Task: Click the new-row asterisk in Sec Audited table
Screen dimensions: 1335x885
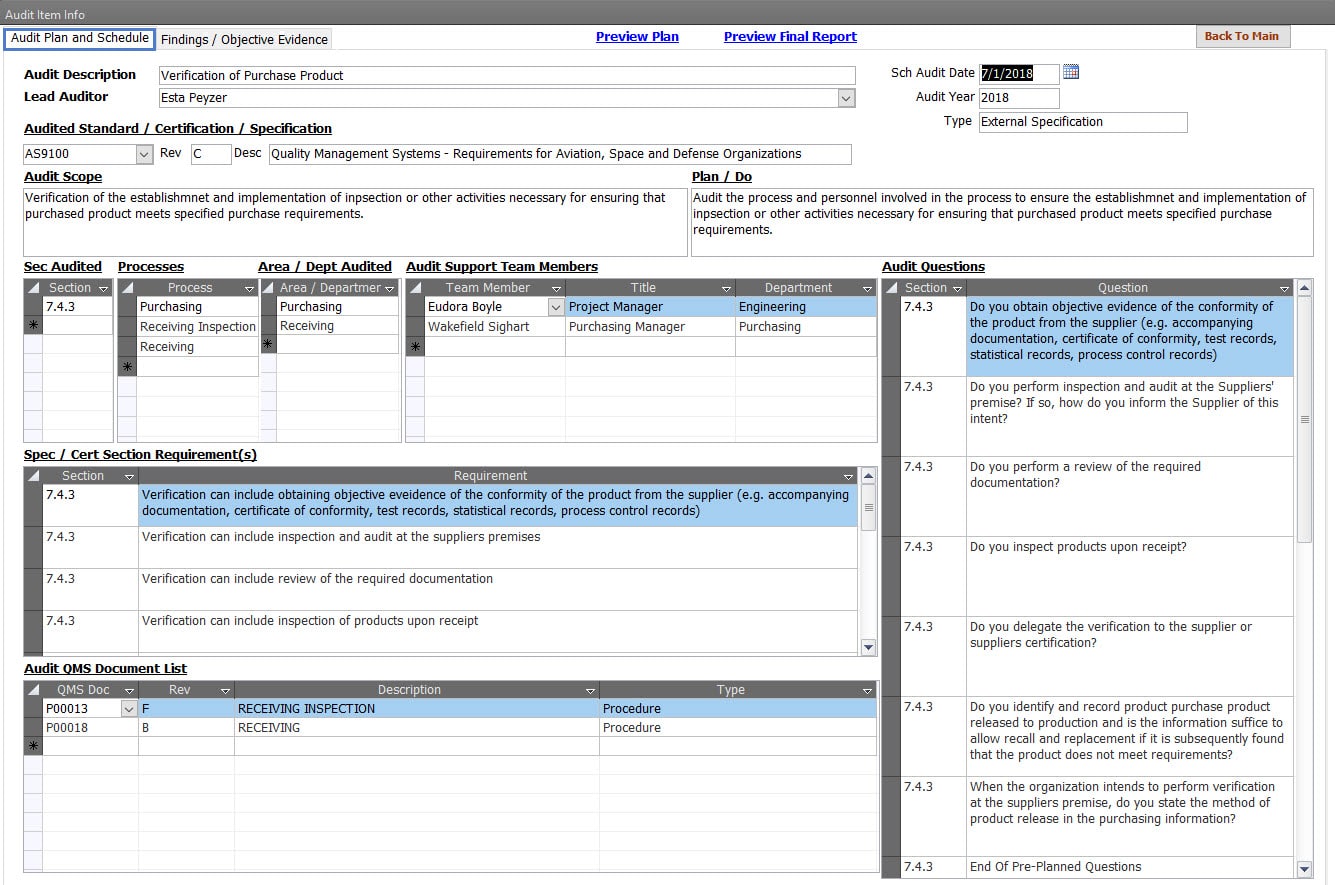Action: (x=33, y=326)
